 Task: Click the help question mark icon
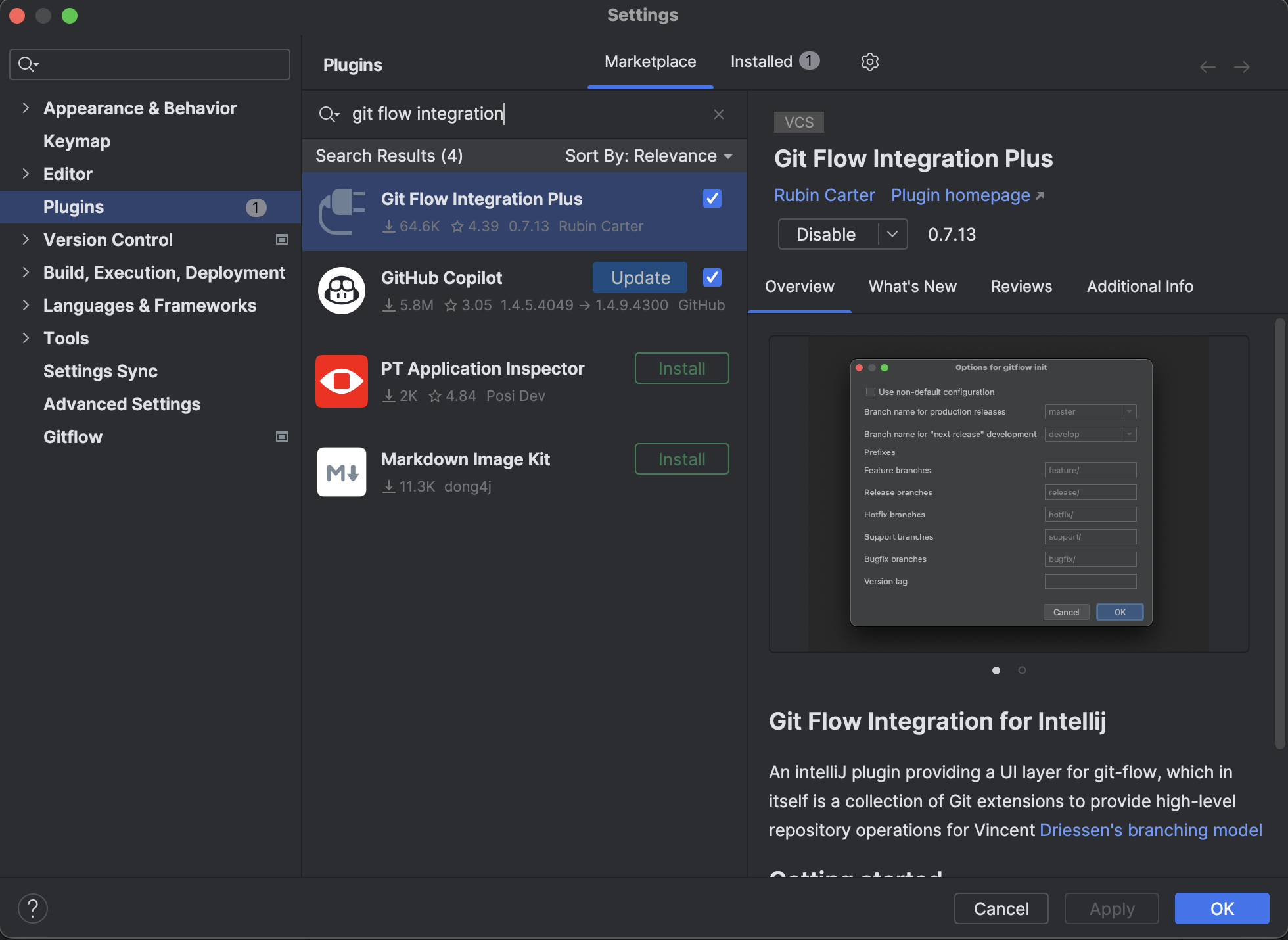pyautogui.click(x=32, y=908)
